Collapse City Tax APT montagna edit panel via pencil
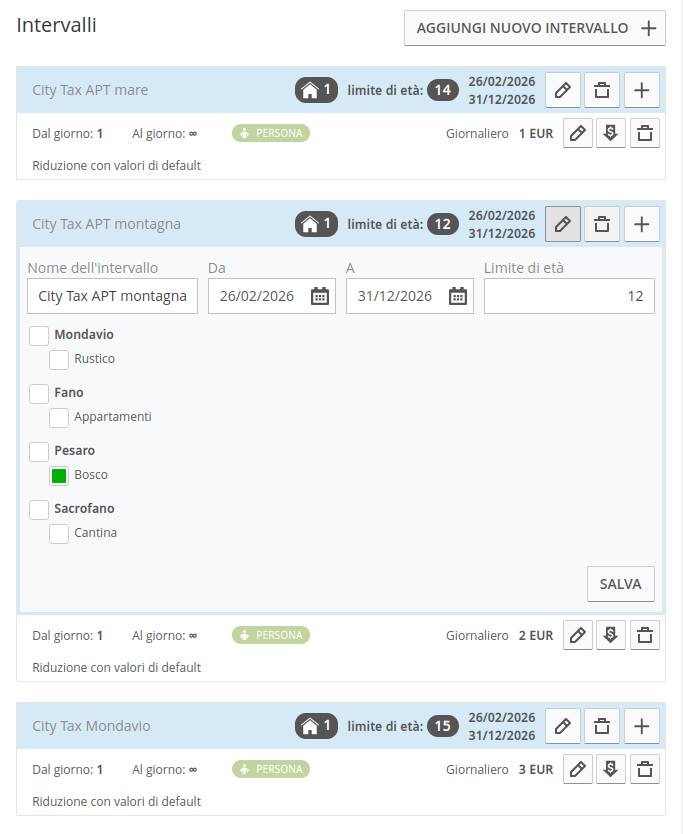This screenshot has width=683, height=834. coord(562,224)
